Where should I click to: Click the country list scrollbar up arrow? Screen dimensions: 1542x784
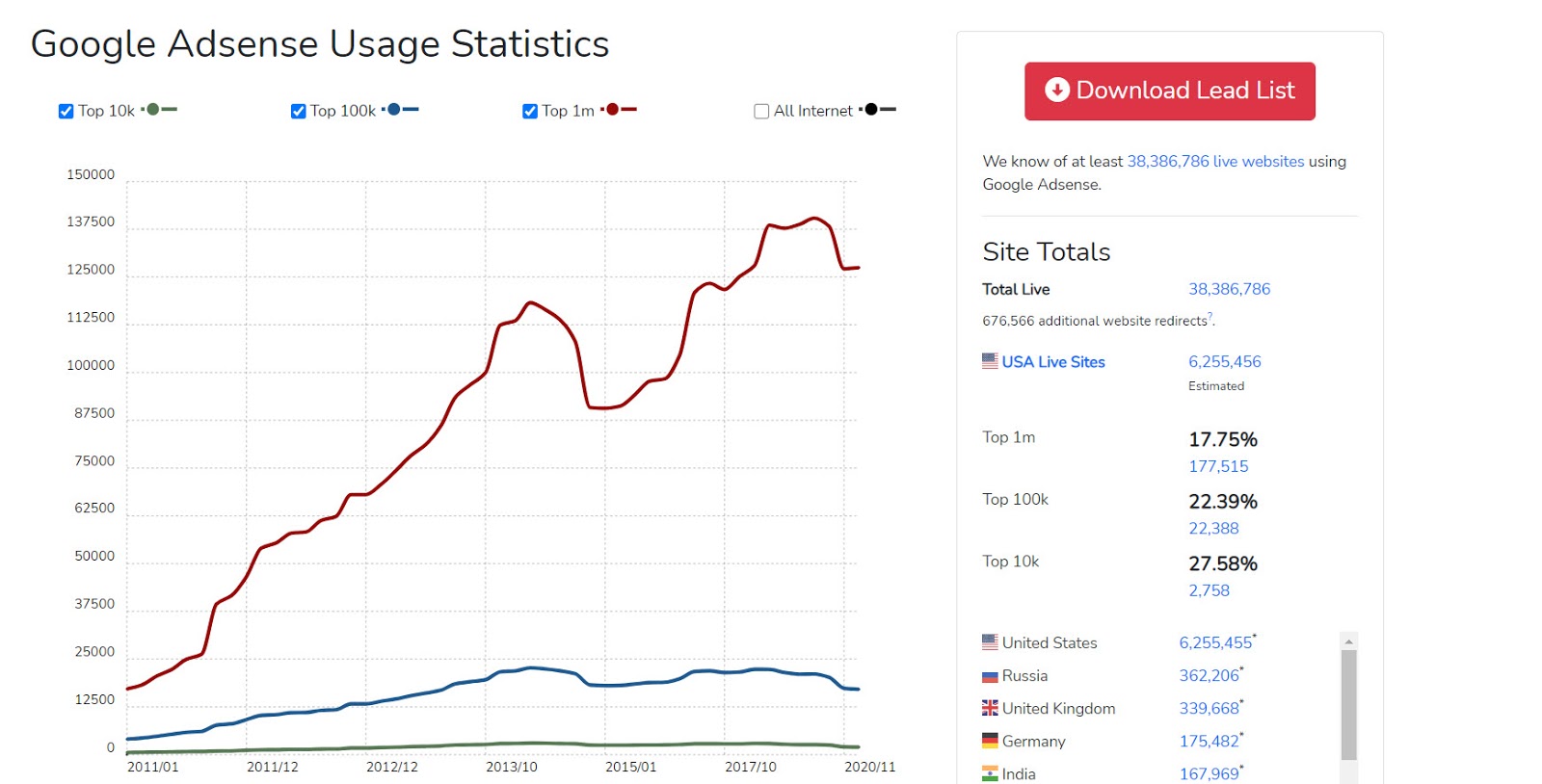(1349, 641)
